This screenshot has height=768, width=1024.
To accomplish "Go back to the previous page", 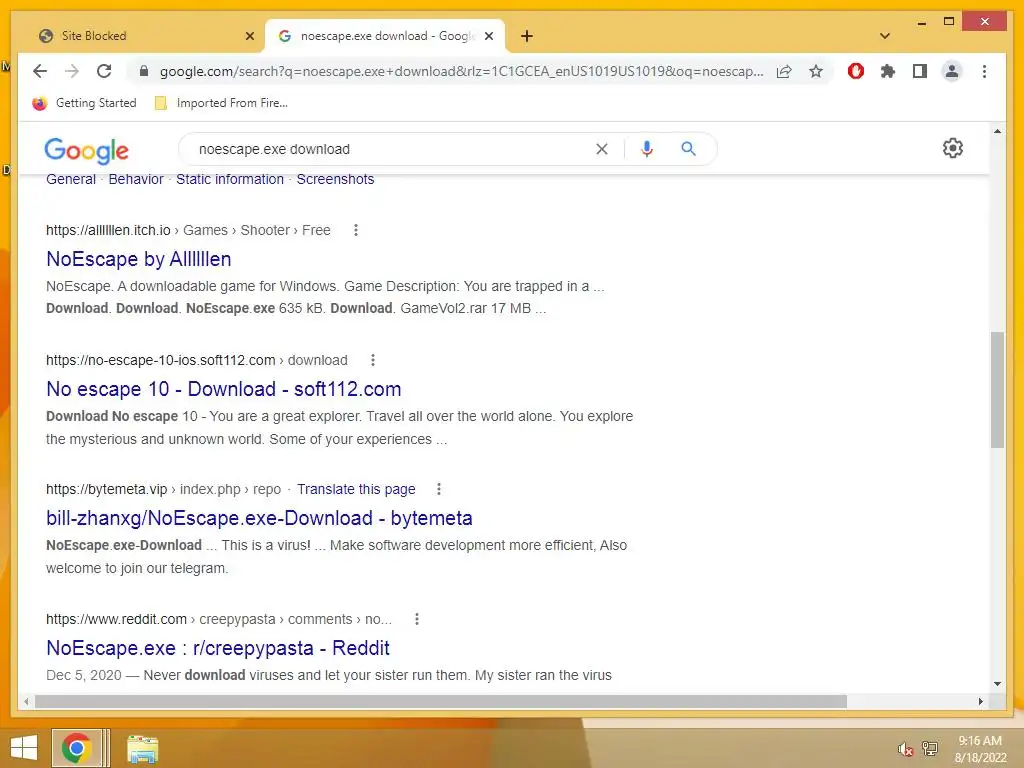I will pyautogui.click(x=40, y=71).
